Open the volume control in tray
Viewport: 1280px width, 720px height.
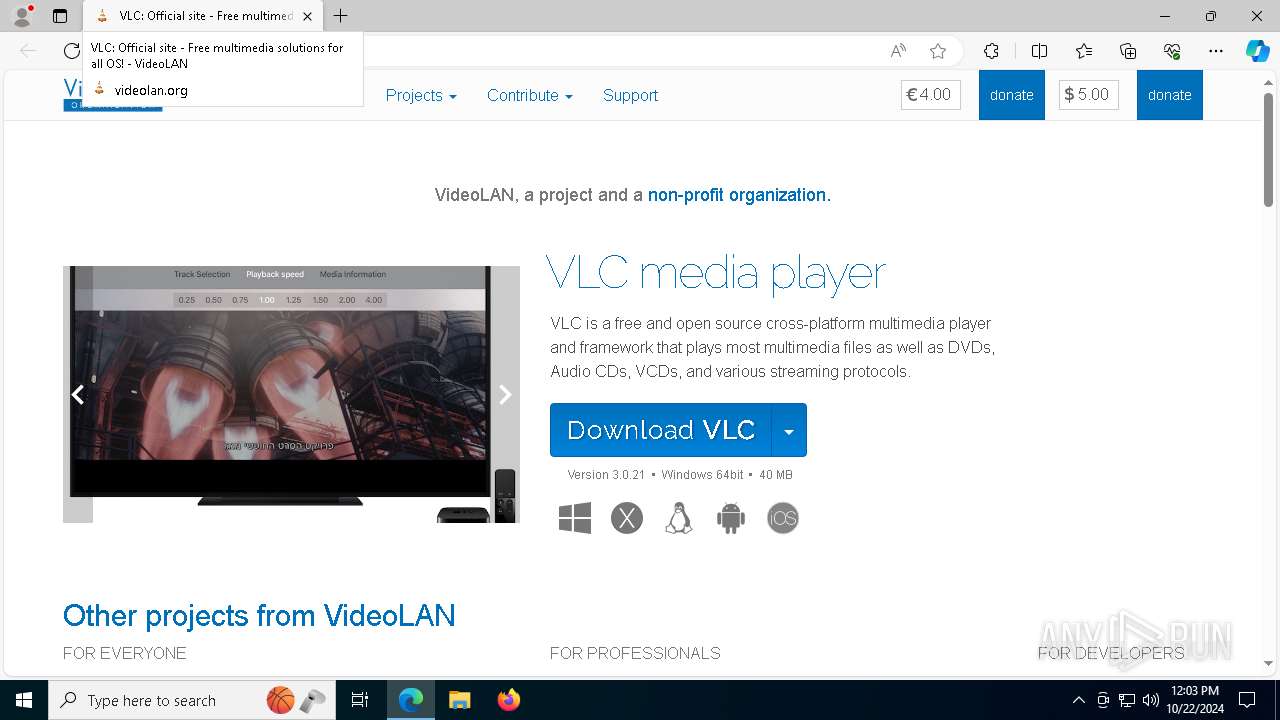click(1151, 700)
